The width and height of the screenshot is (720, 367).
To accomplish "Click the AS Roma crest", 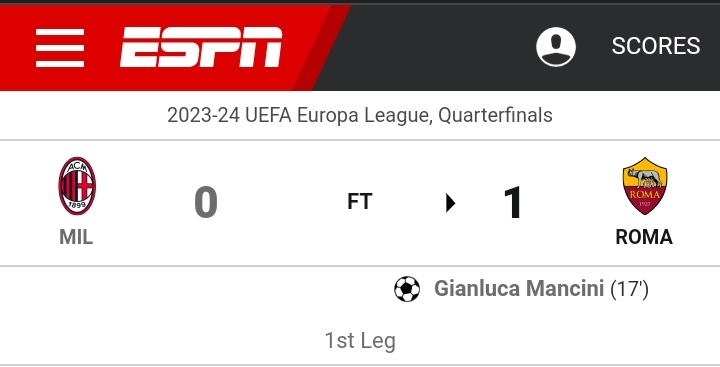I will pos(645,186).
